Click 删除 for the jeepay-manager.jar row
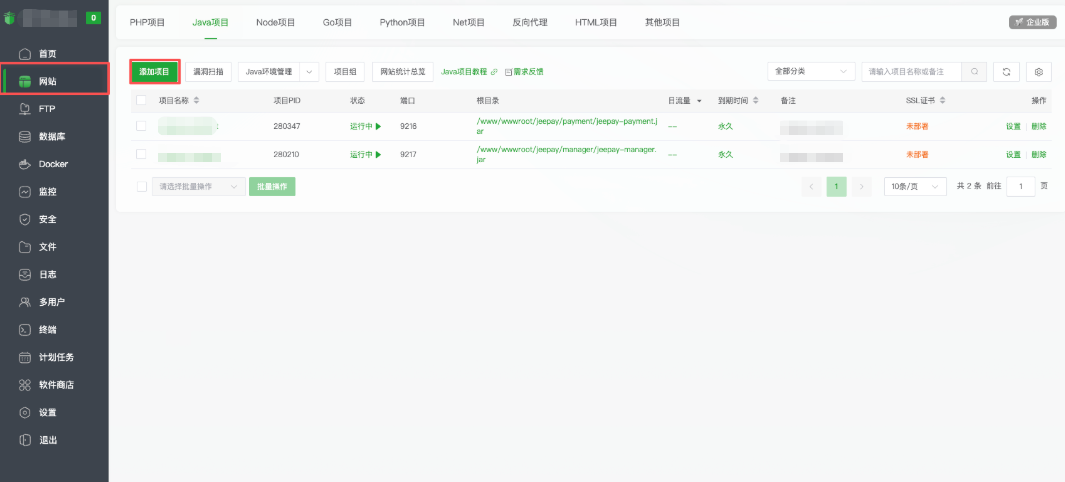Viewport: 1065px width, 482px height. (1039, 155)
